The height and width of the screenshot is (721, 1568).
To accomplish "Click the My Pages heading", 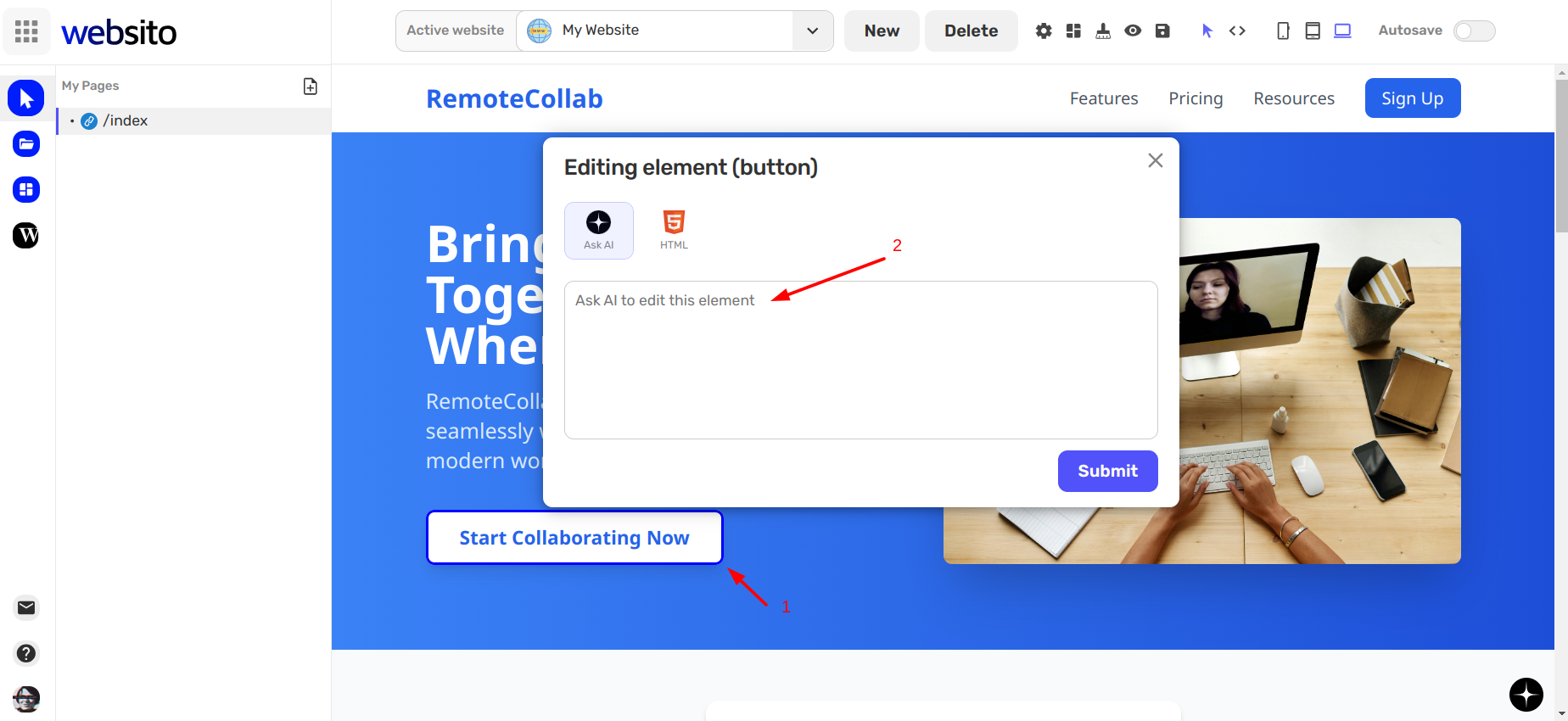I will pos(90,86).
